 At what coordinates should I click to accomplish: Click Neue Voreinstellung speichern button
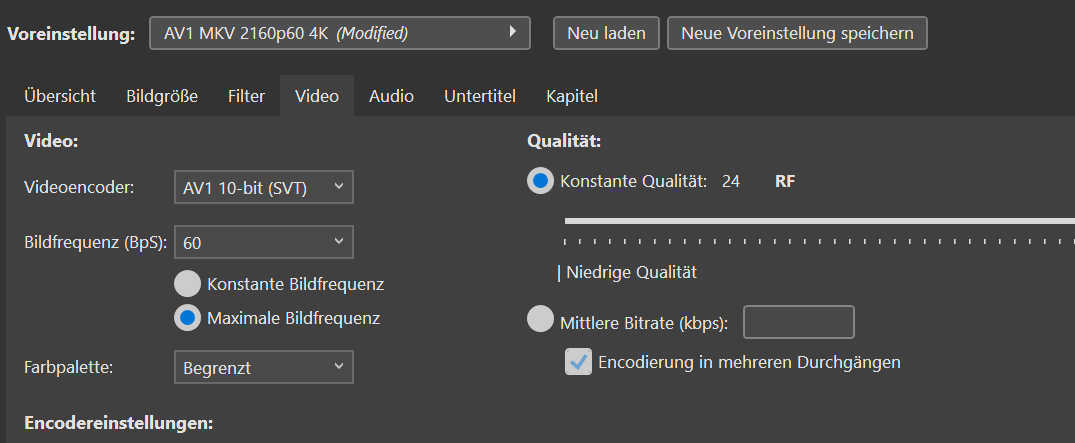(797, 33)
